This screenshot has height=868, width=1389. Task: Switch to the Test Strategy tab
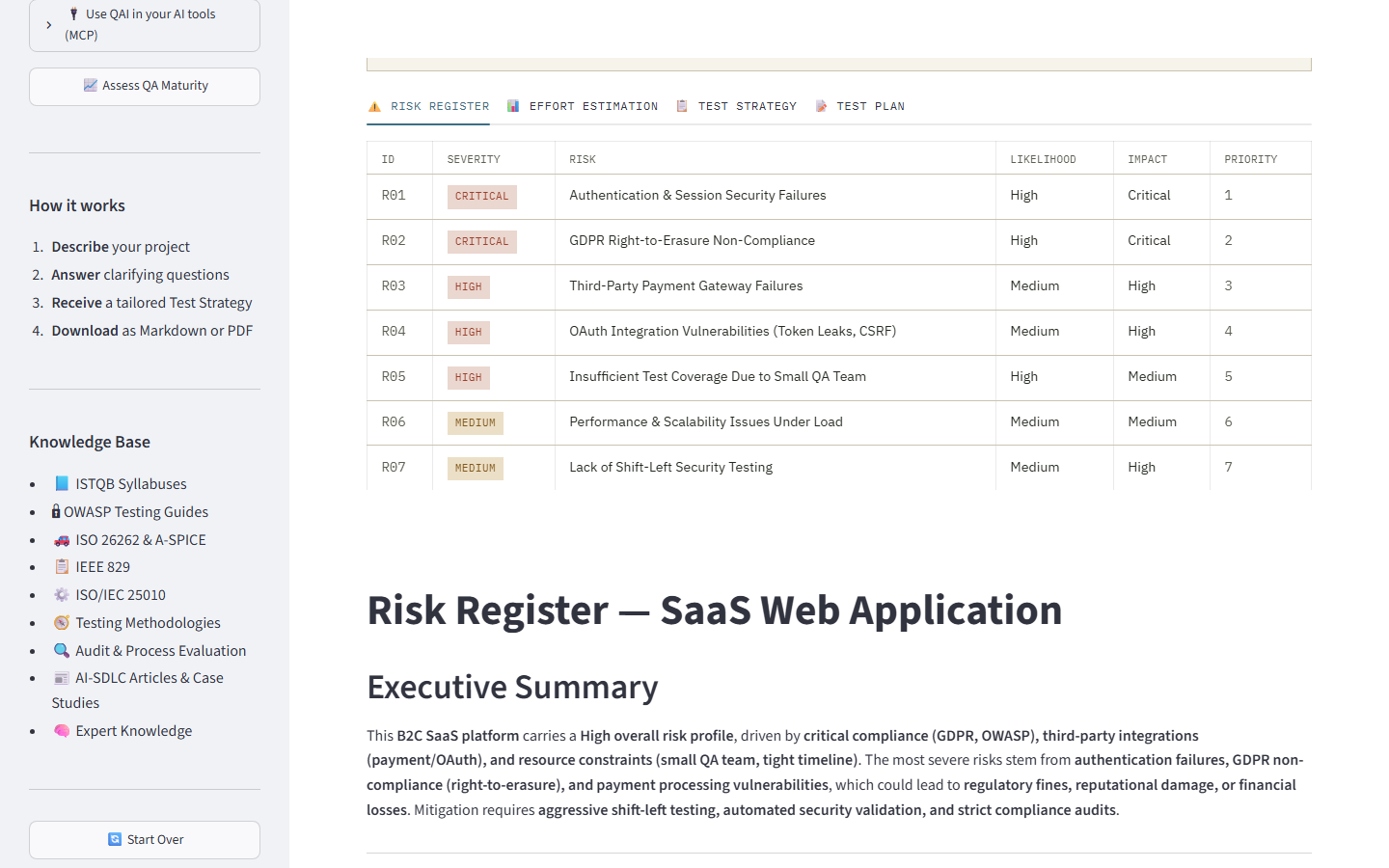click(x=736, y=106)
